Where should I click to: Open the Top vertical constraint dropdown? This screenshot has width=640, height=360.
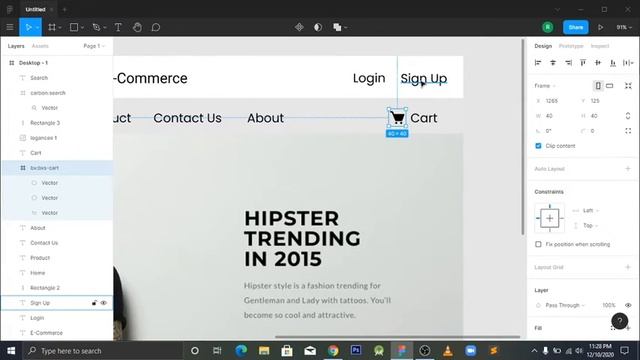(x=591, y=225)
